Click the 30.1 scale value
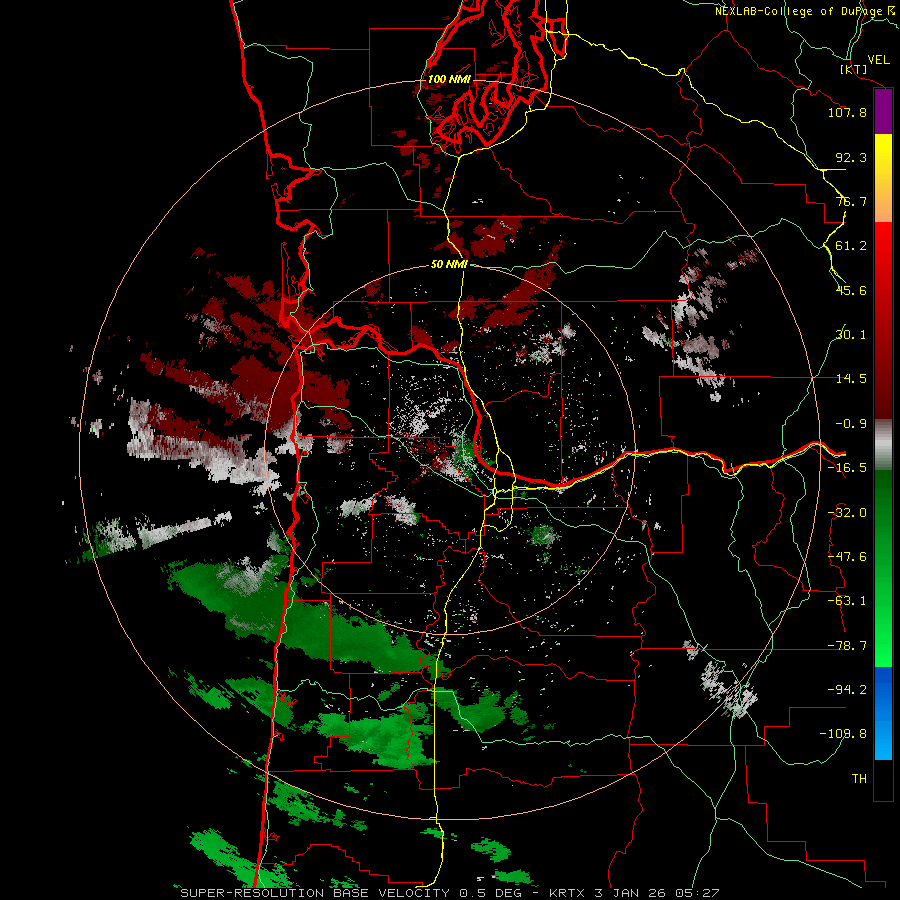 click(x=851, y=335)
